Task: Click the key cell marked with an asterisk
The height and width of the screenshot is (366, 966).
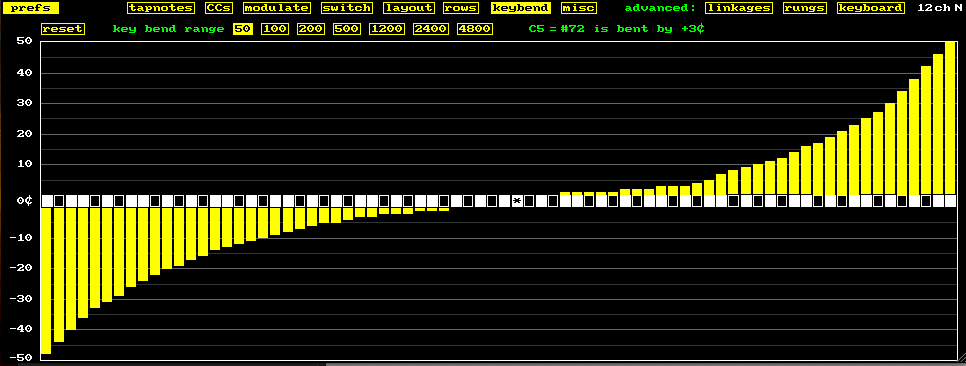Action: [517, 201]
